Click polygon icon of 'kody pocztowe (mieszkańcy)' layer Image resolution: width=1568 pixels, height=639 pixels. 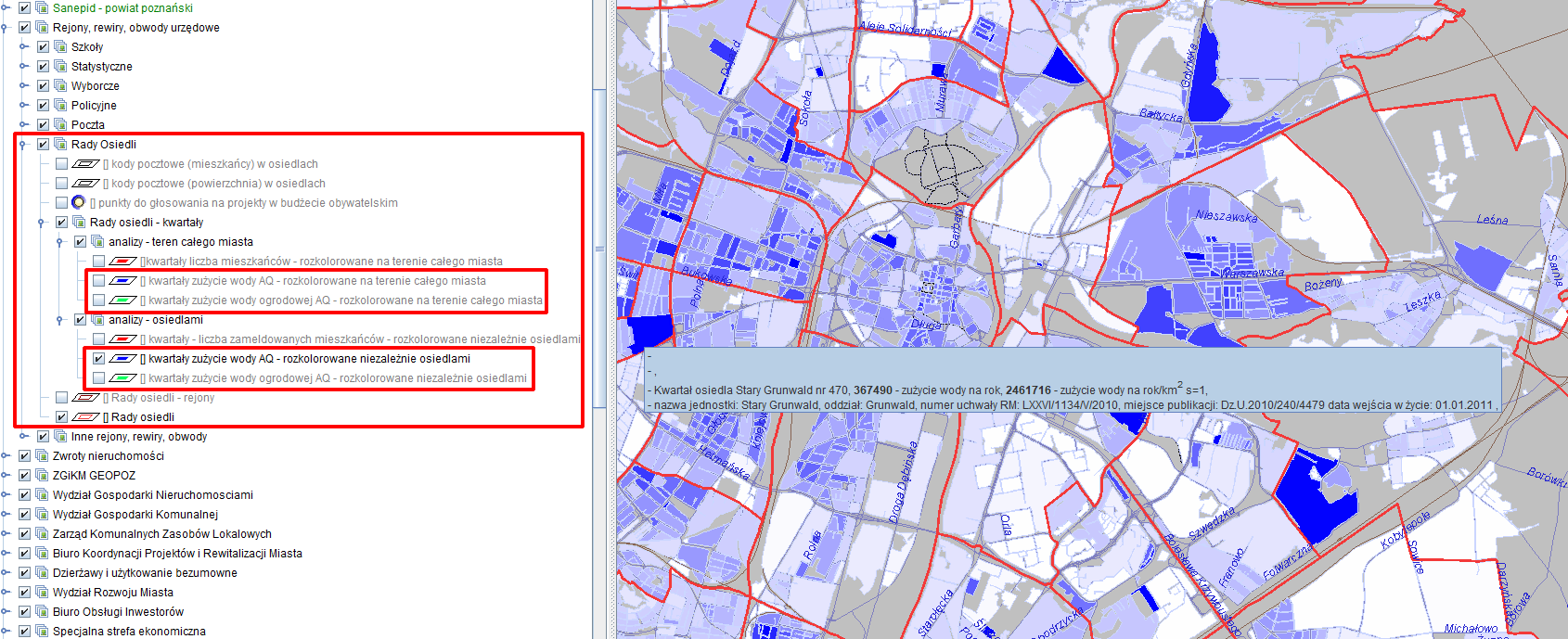coord(85,164)
